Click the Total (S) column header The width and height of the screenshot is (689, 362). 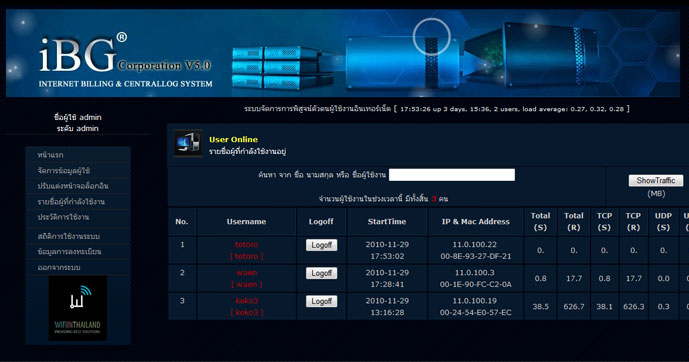540,222
